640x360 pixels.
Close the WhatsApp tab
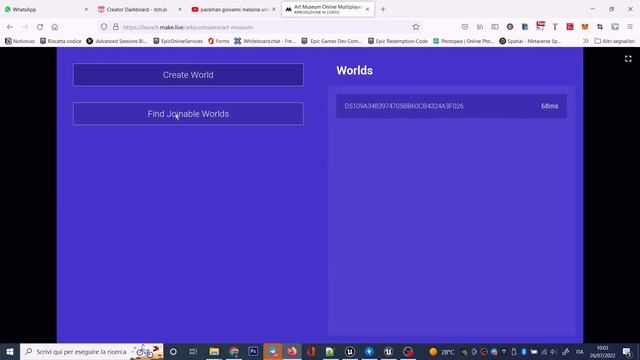[86, 9]
